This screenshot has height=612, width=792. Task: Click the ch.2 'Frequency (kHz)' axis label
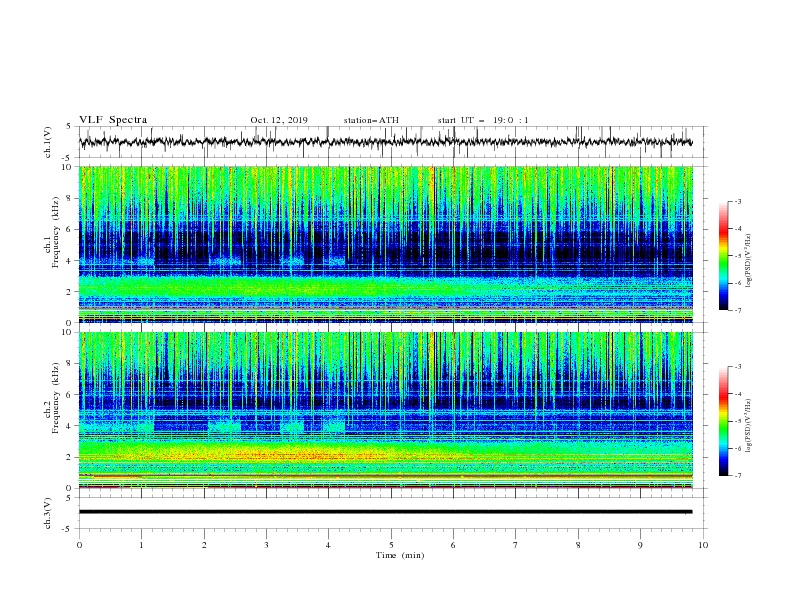(x=56, y=398)
